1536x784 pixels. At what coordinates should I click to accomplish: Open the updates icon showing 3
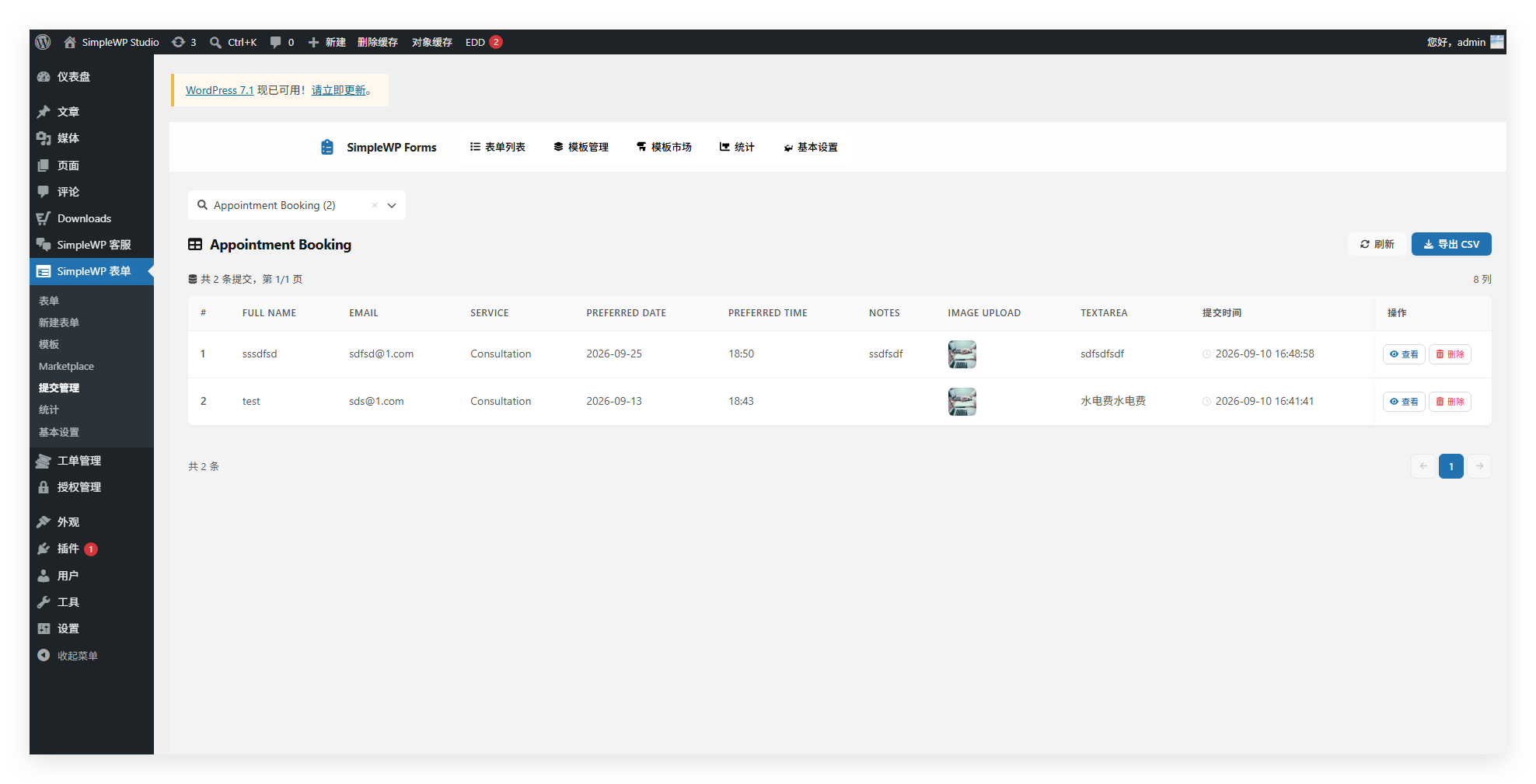pos(183,42)
